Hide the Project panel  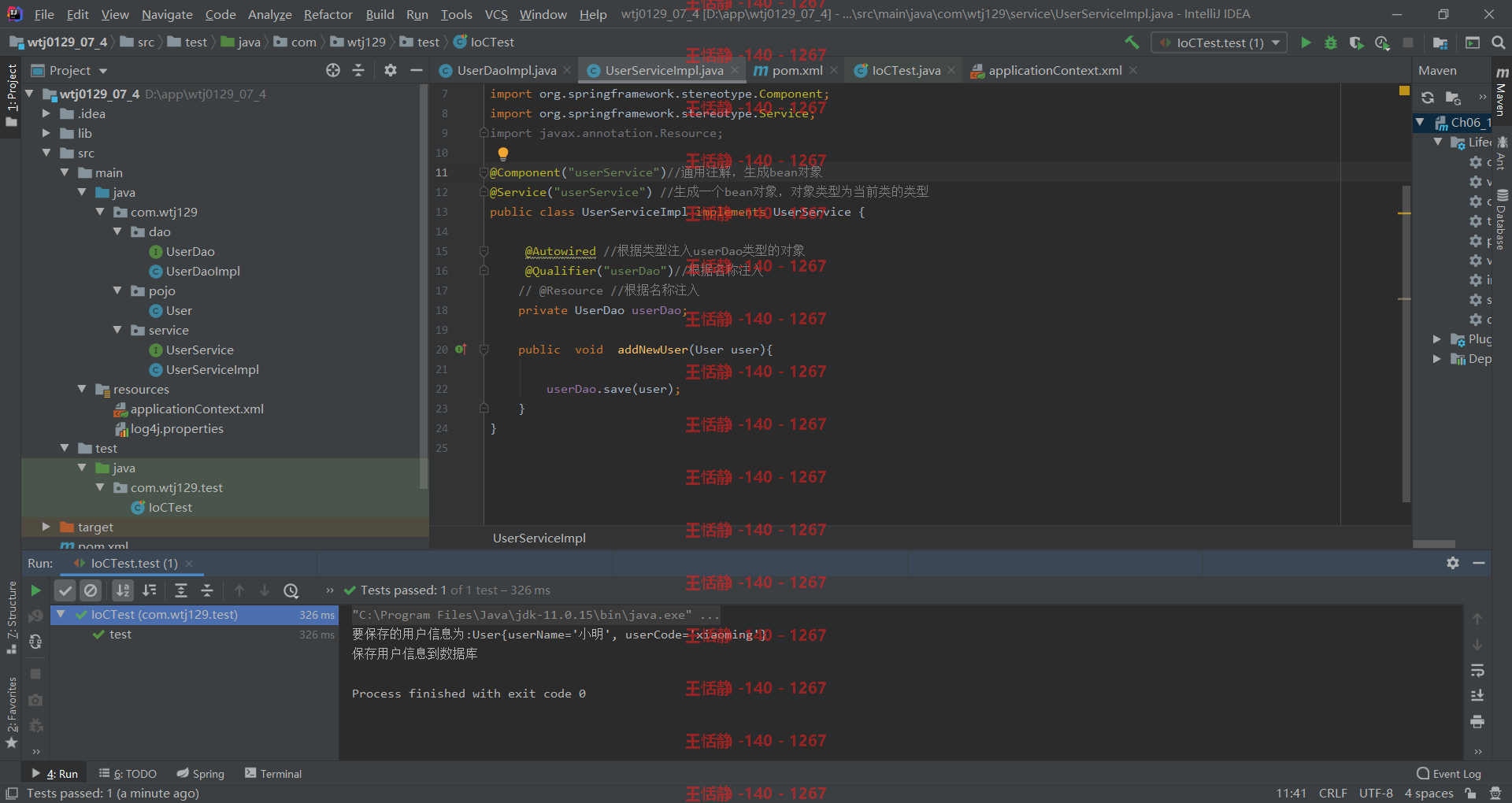point(417,70)
